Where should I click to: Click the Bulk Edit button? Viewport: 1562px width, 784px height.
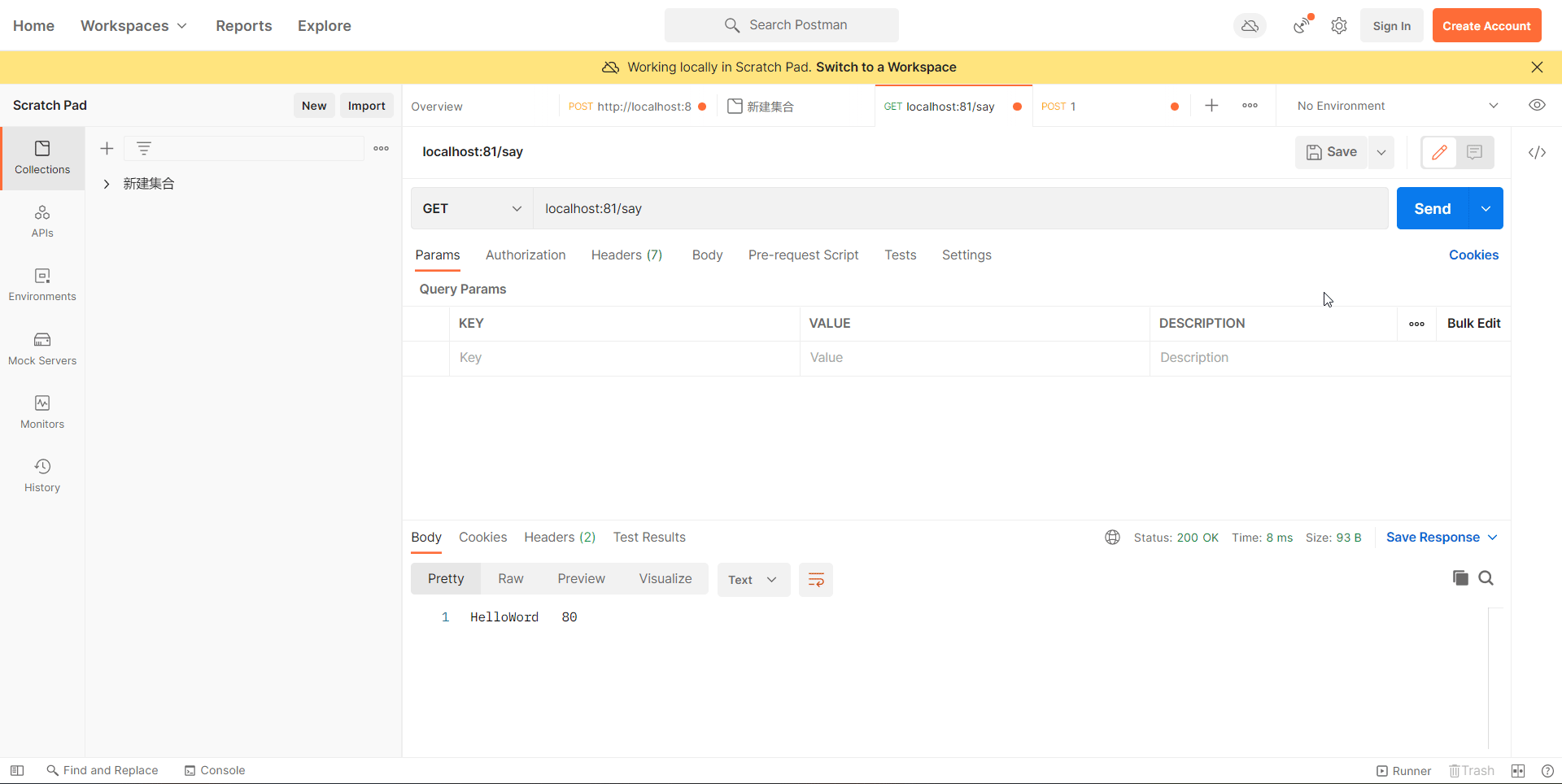tap(1473, 324)
